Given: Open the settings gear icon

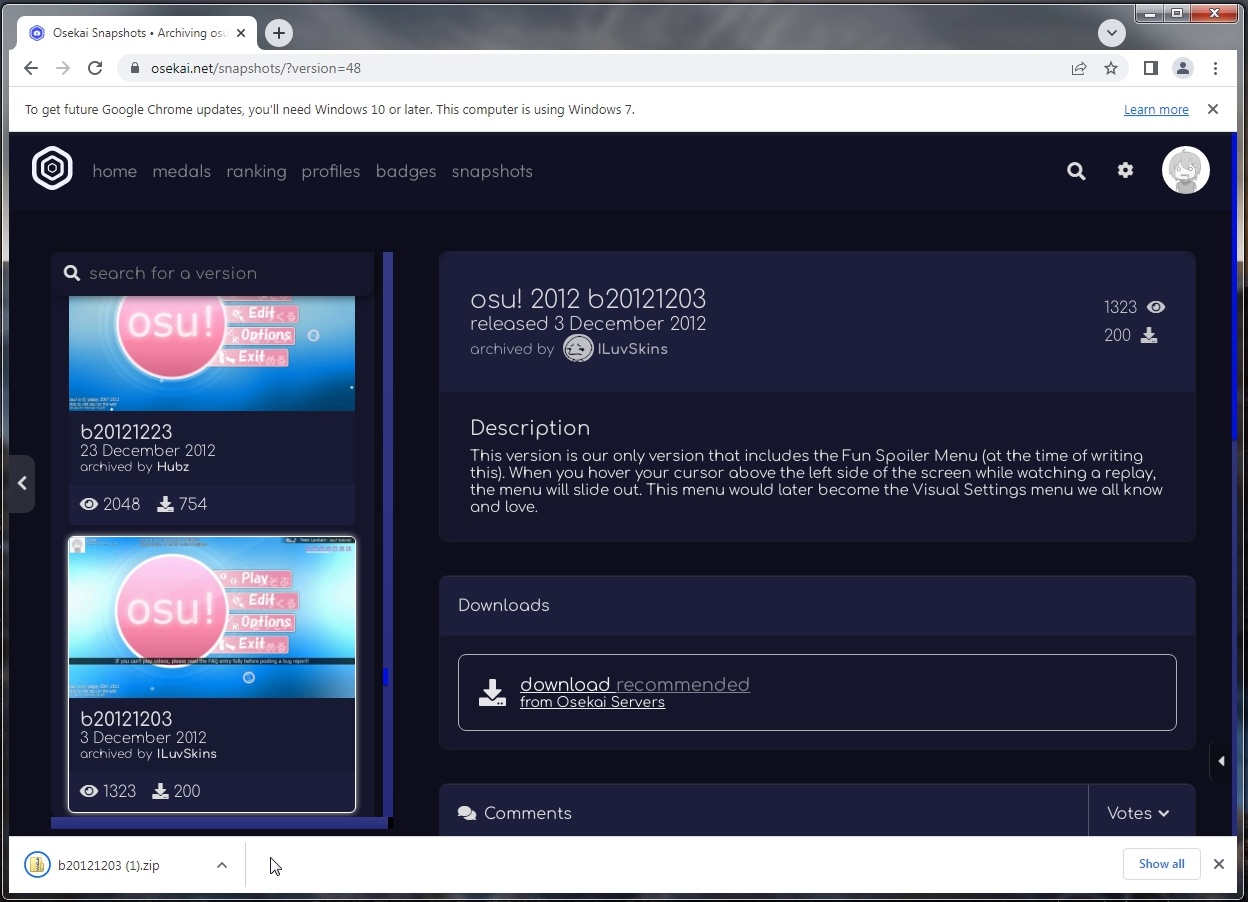Looking at the screenshot, I should (x=1125, y=171).
